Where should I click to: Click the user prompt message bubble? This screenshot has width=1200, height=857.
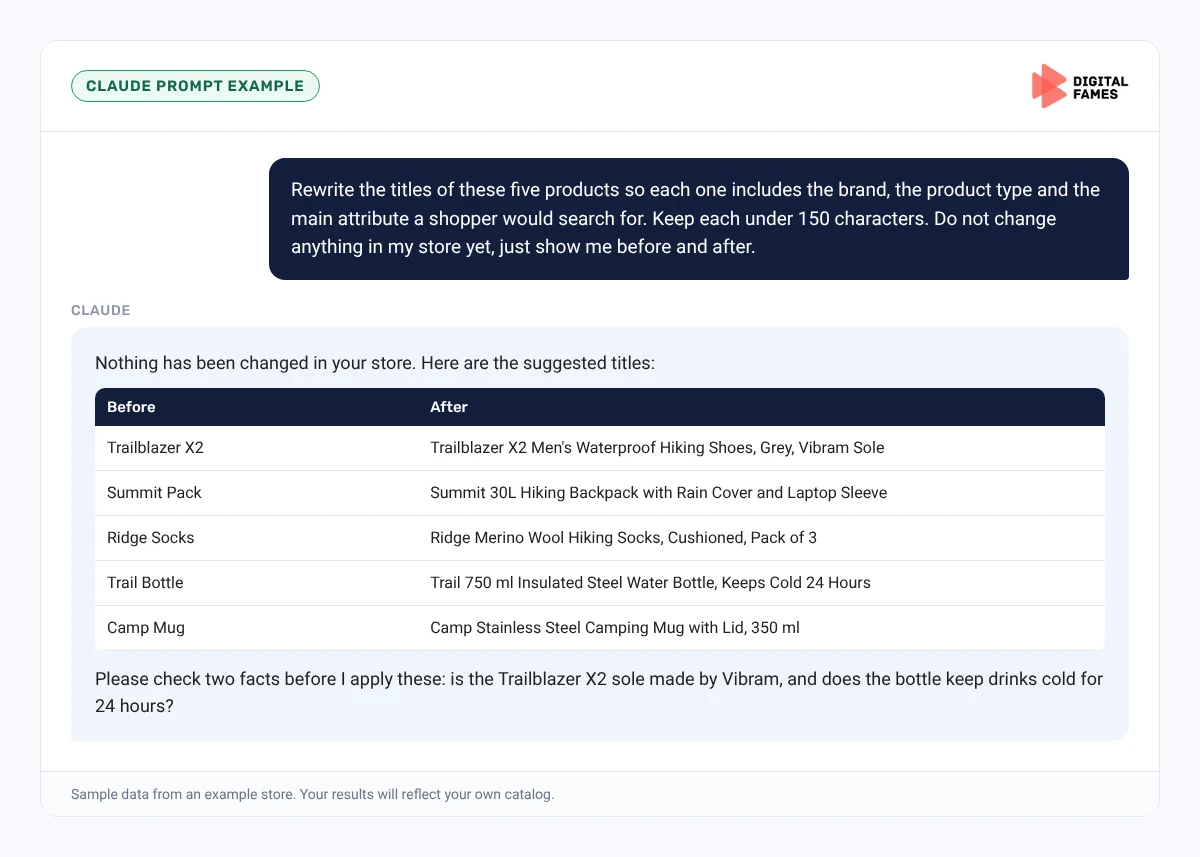(x=699, y=218)
